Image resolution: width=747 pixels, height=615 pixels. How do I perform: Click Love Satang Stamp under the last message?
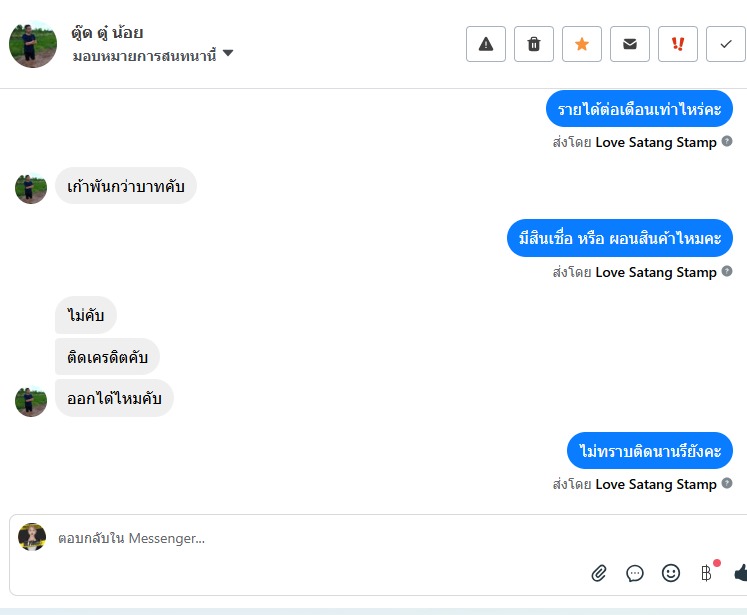pyautogui.click(x=656, y=484)
